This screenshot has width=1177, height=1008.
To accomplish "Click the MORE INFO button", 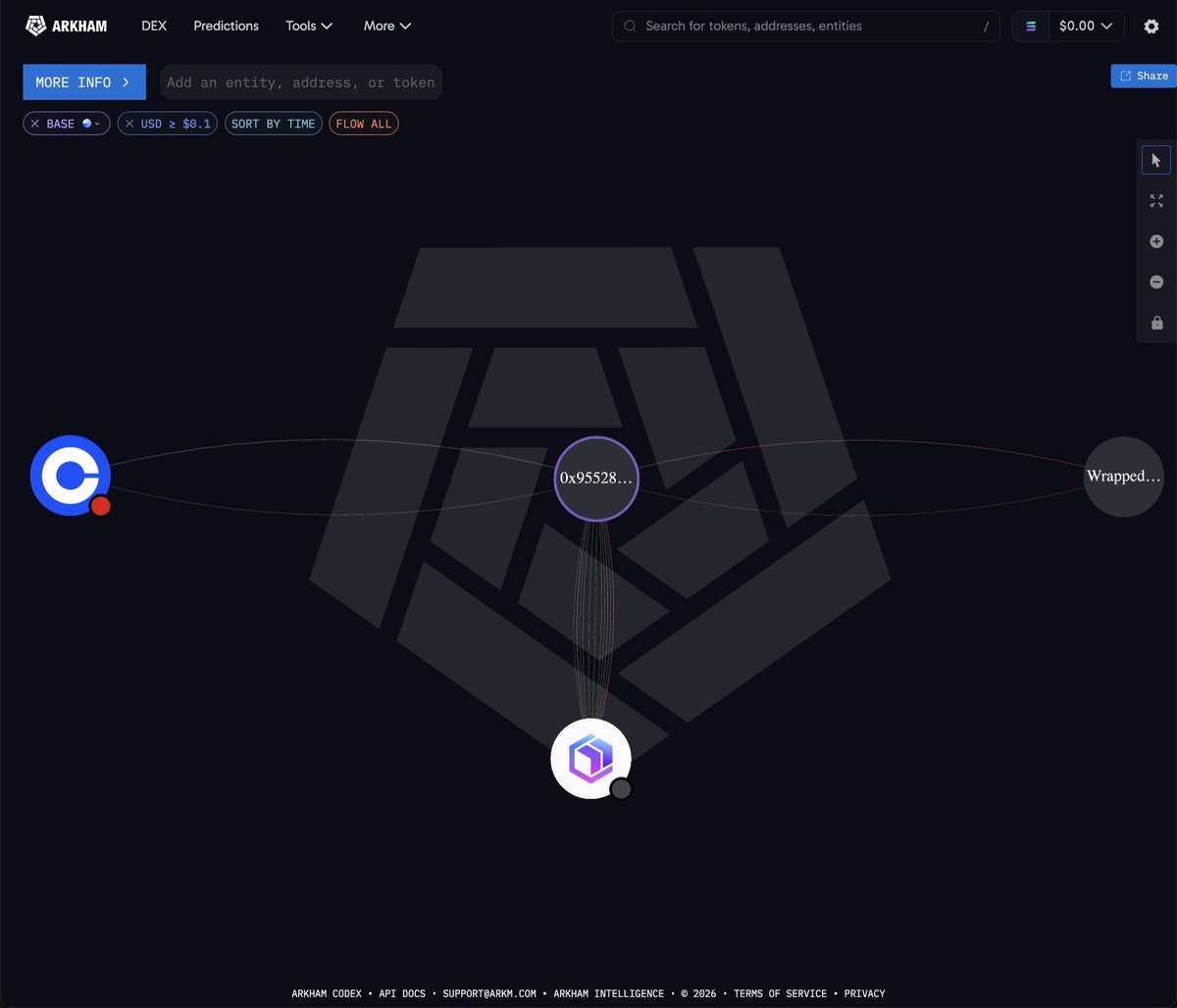I will [x=84, y=82].
